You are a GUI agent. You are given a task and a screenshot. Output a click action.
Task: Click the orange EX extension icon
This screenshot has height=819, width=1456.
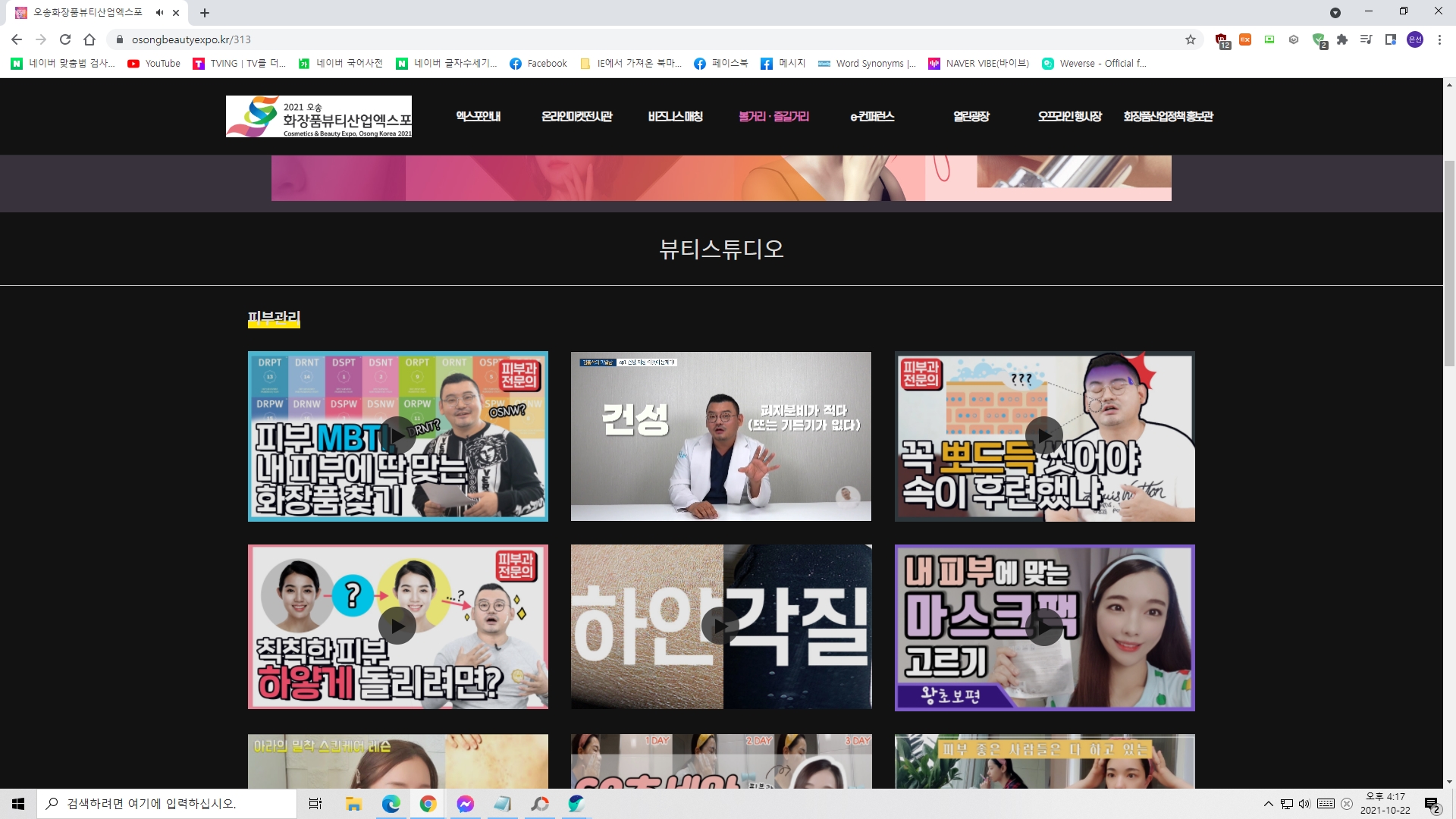[x=1245, y=39]
